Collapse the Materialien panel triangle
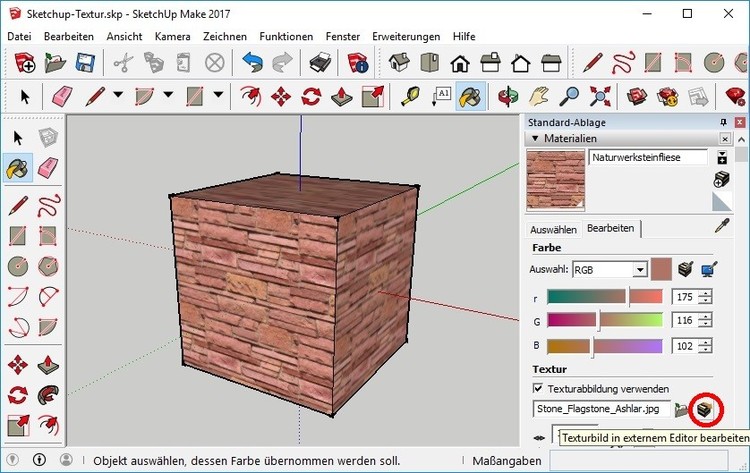The width and height of the screenshot is (750, 473). coord(535,138)
